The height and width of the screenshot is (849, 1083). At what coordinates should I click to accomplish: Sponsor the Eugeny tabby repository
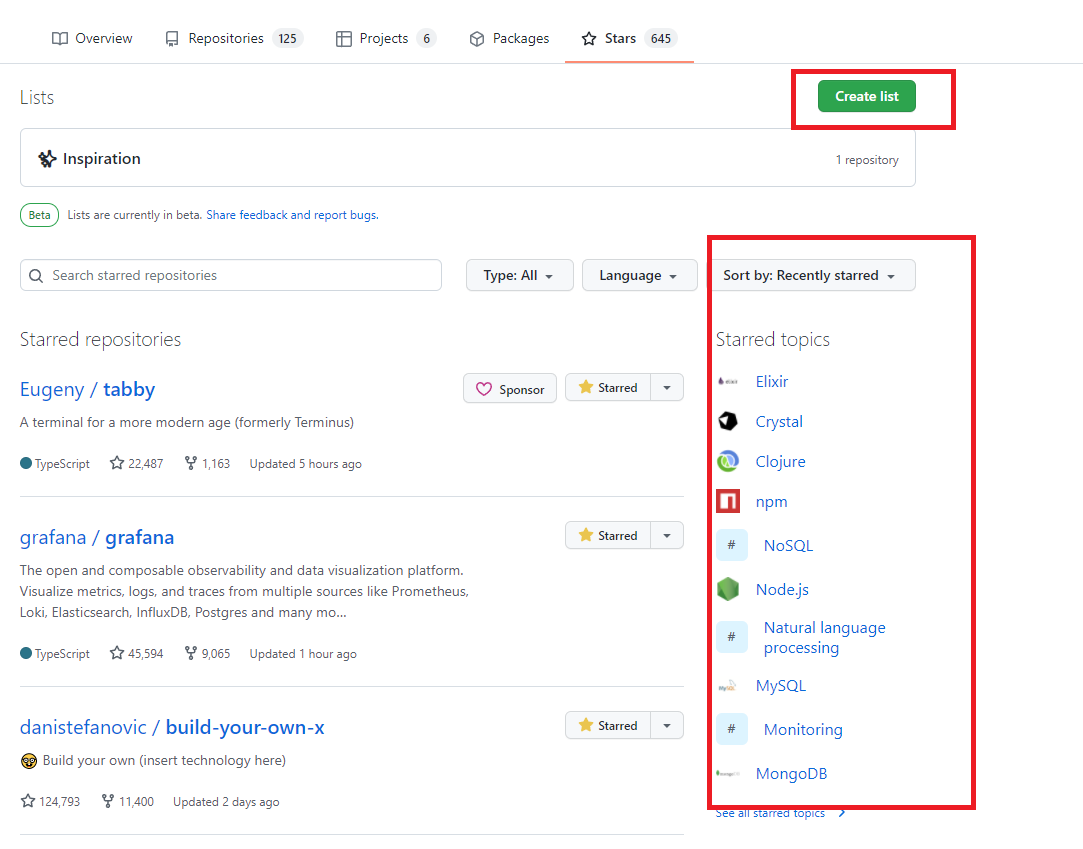point(510,389)
